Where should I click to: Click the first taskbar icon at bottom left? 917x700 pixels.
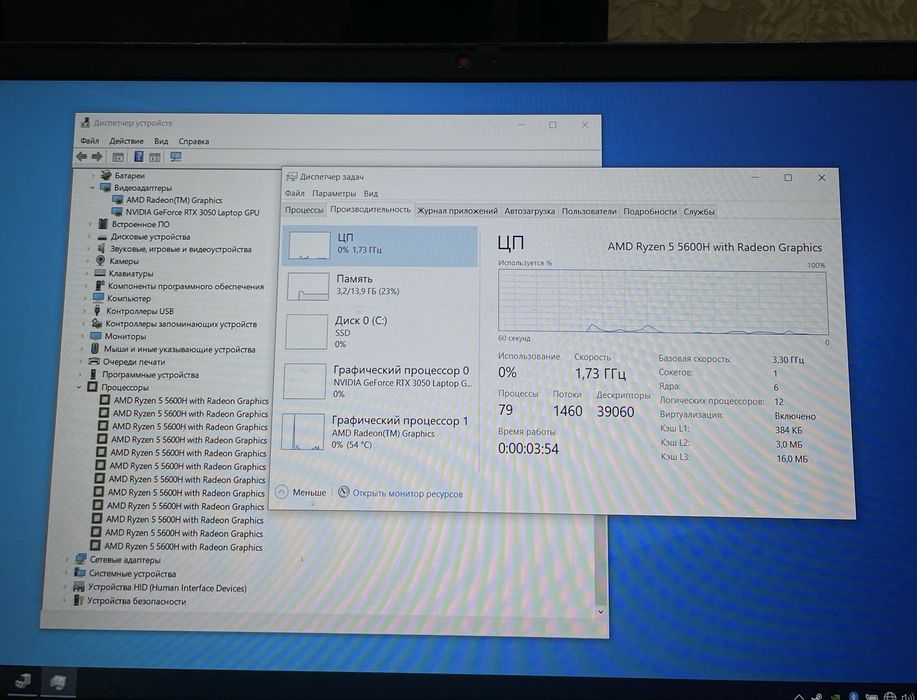[x=23, y=681]
